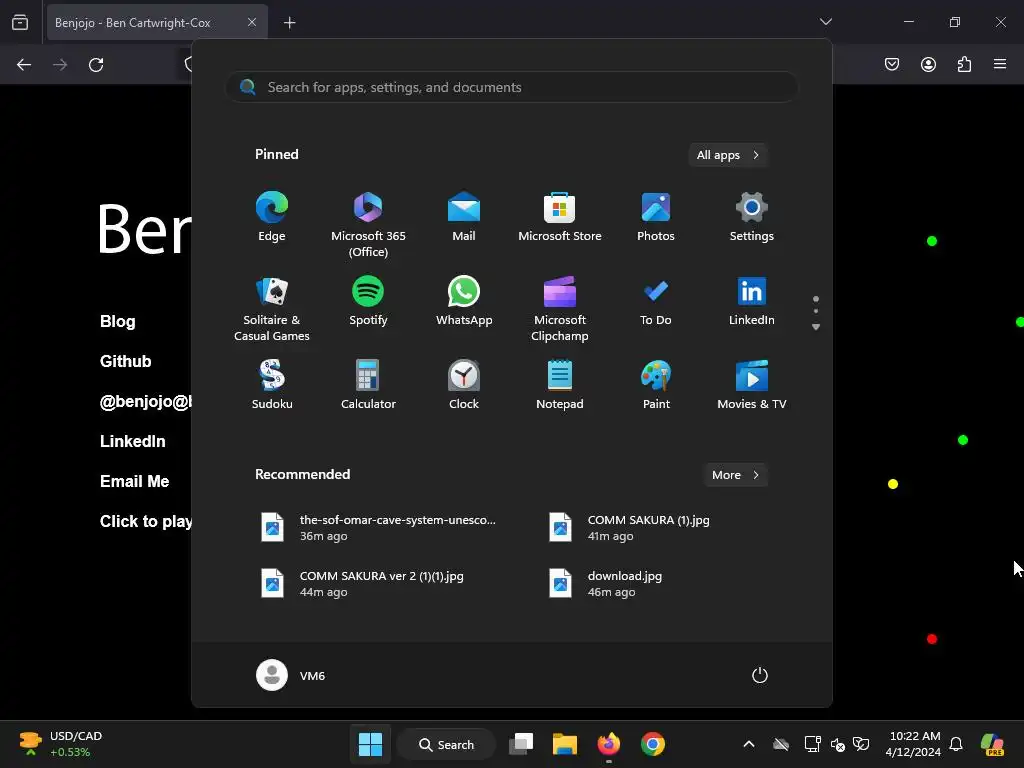This screenshot has height=768, width=1024.
Task: Open File Explorer from taskbar
Action: tap(564, 744)
